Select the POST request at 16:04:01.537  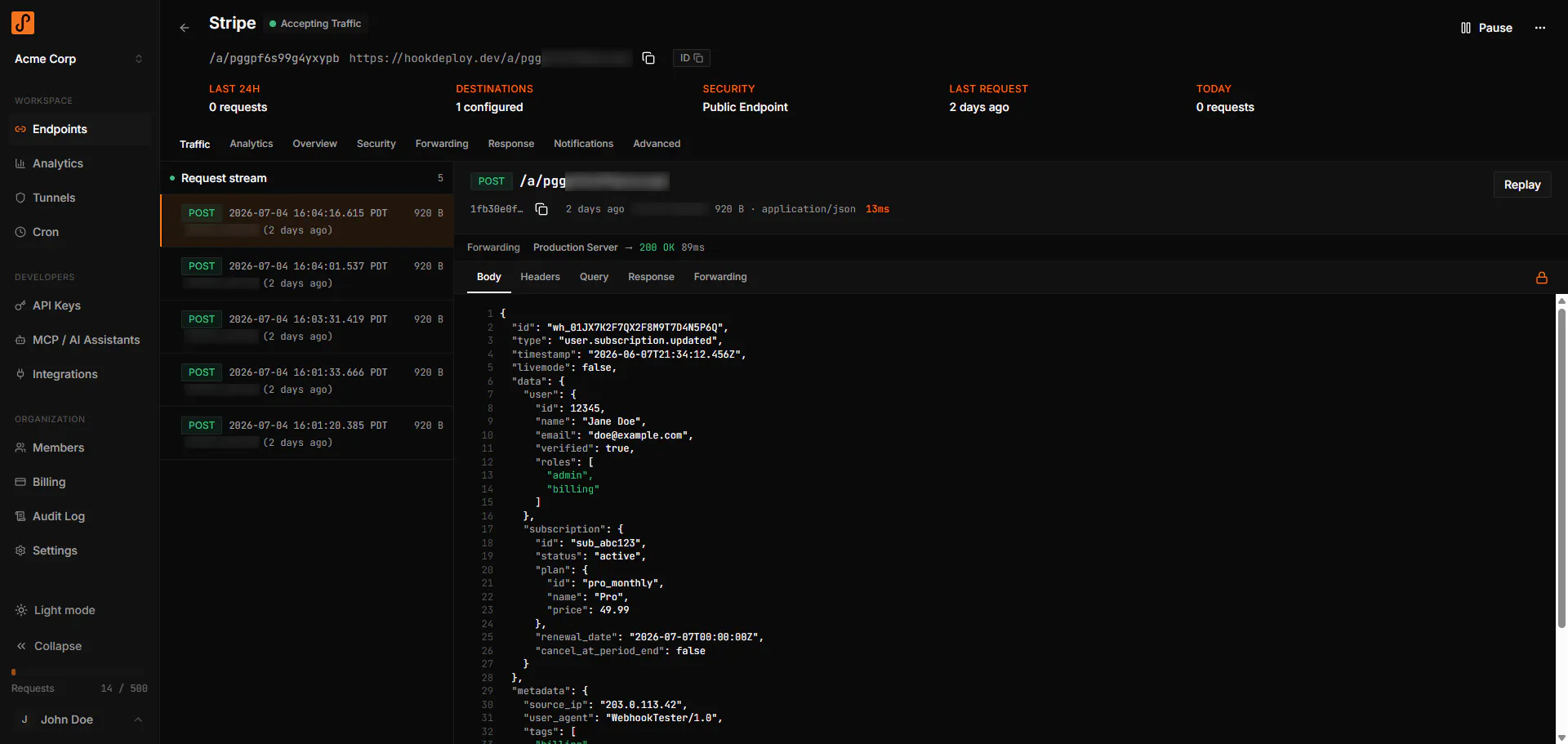tap(307, 274)
